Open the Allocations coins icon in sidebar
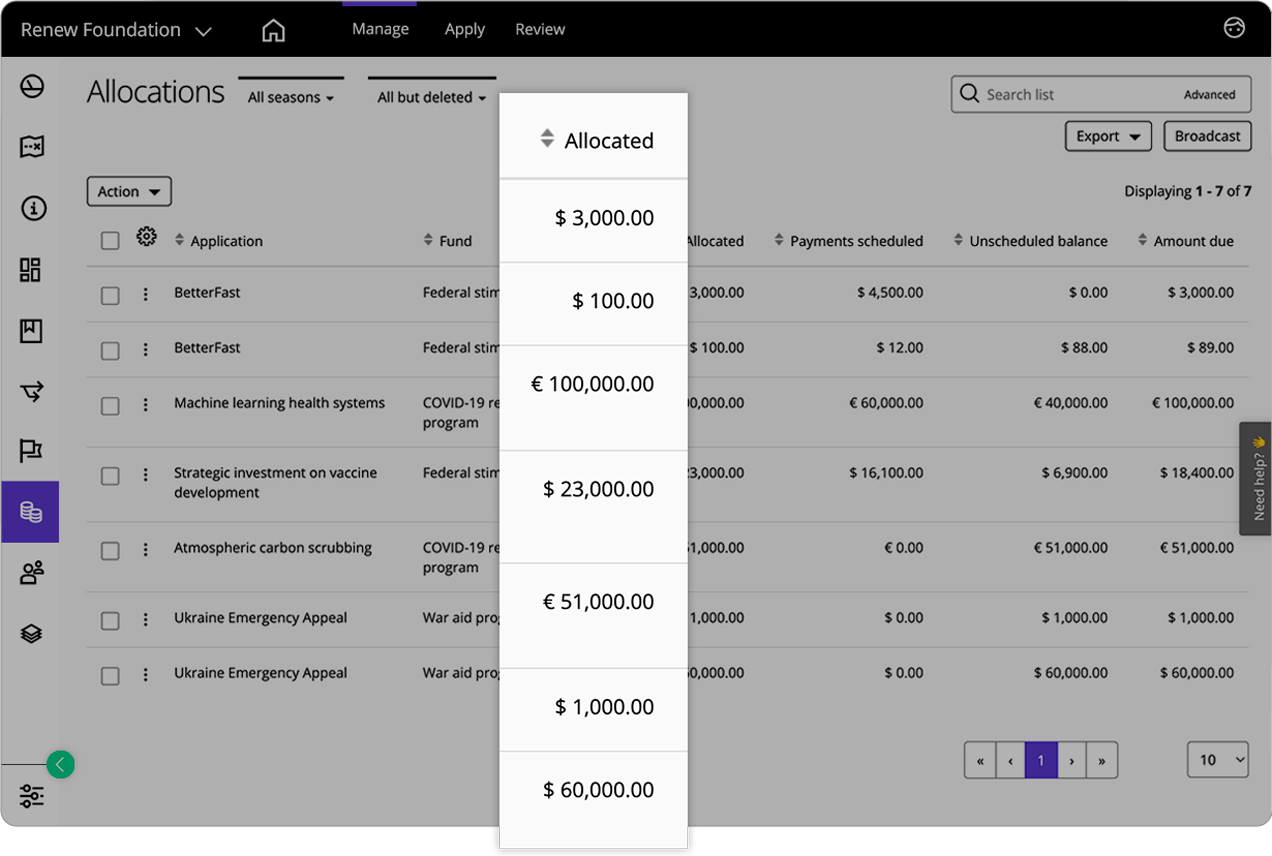 point(32,511)
